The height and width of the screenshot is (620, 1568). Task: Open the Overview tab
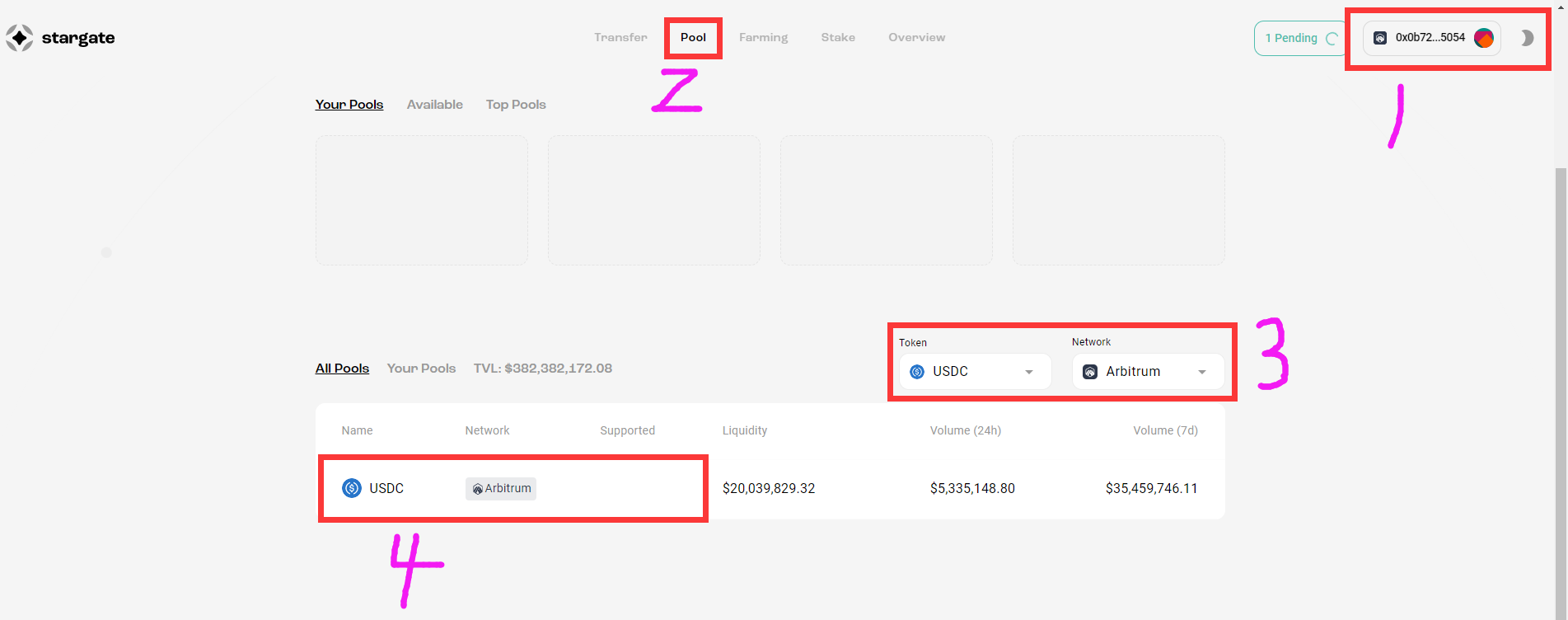point(916,37)
